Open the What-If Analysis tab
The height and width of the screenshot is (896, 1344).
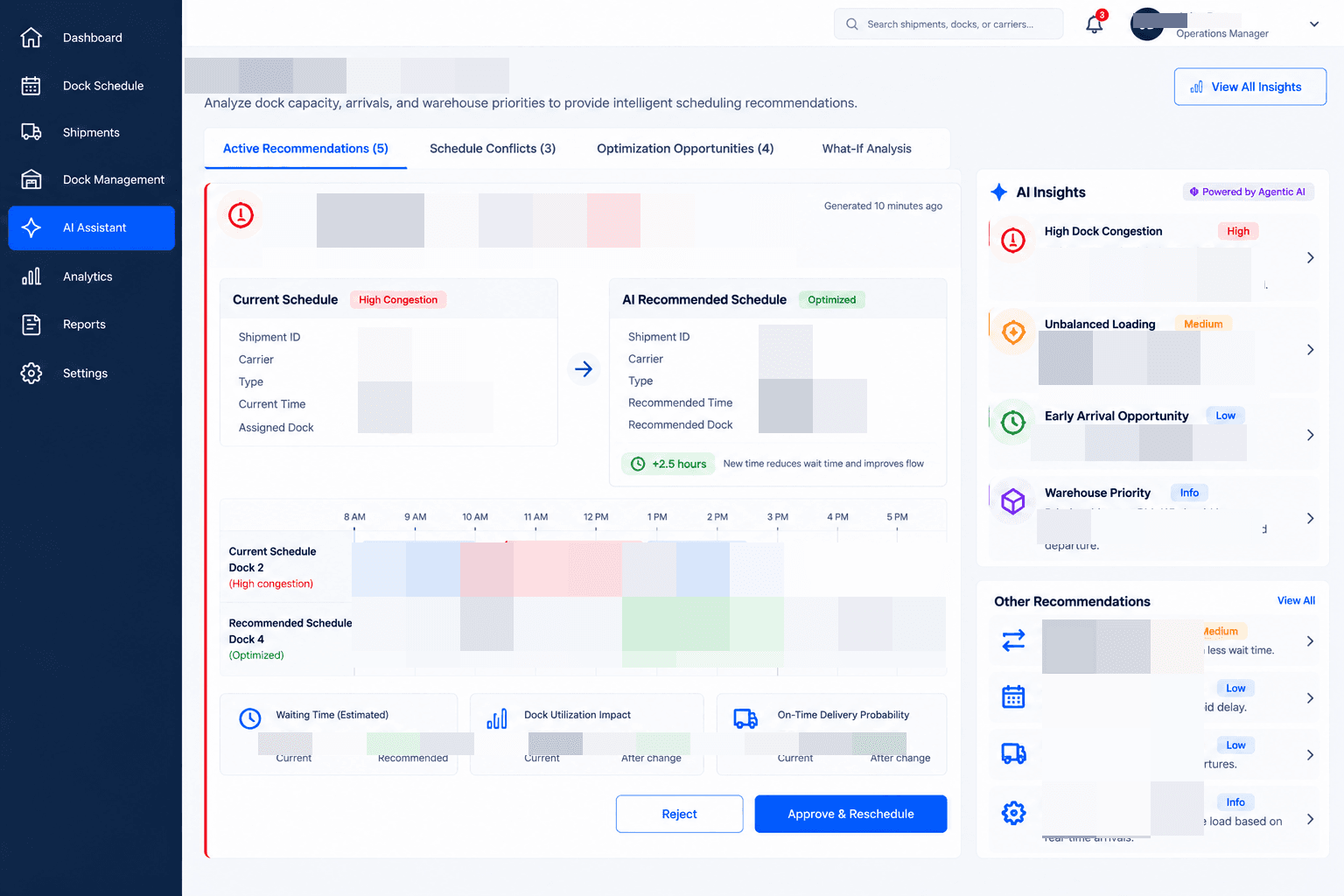tap(866, 149)
